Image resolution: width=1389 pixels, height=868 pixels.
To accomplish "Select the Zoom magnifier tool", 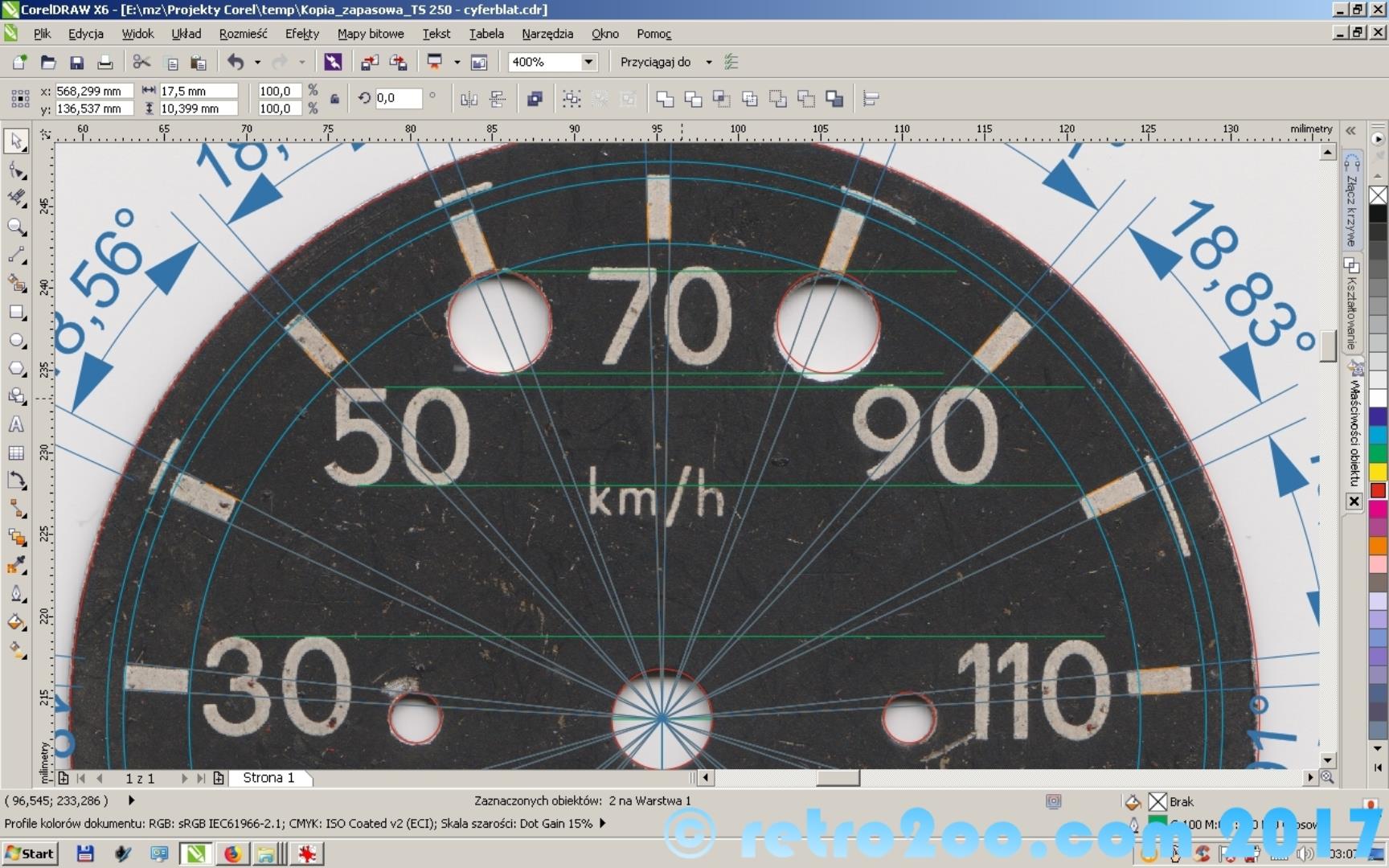I will click(16, 227).
